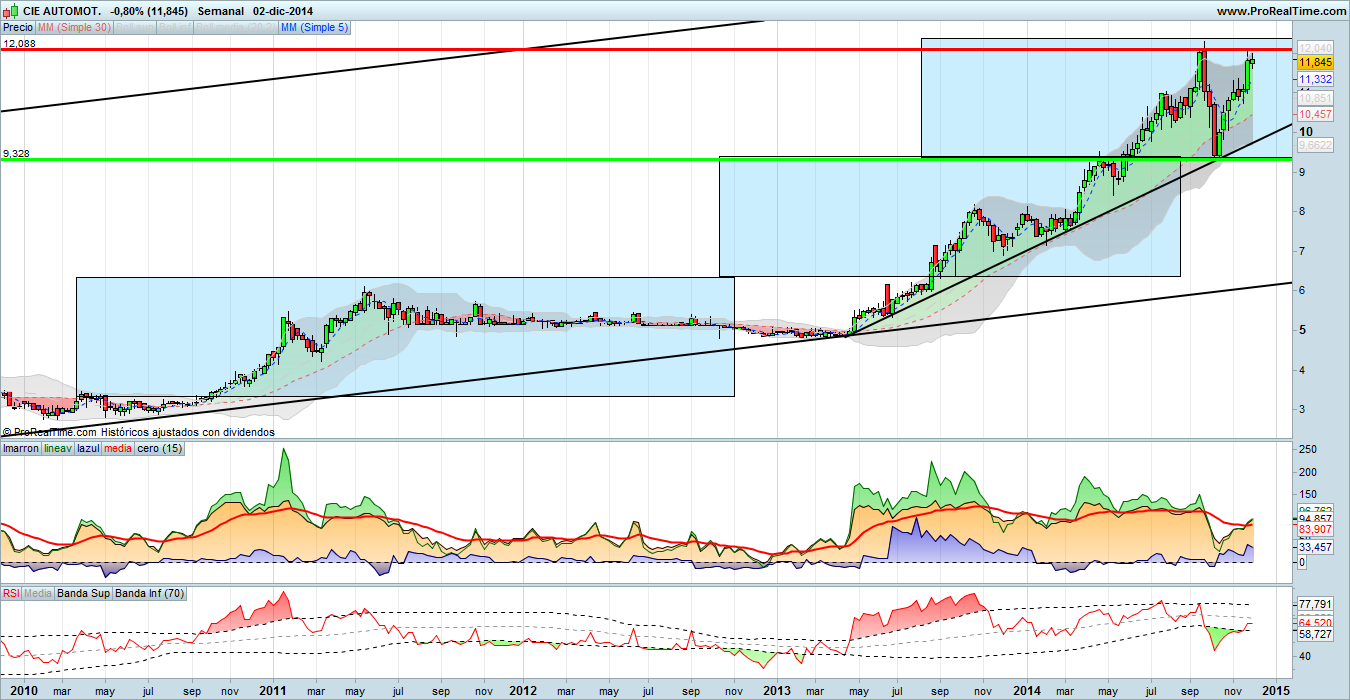Viewport: 1350px width, 700px height.
Task: Open the www.ProRealTime.com link
Action: coord(1281,10)
